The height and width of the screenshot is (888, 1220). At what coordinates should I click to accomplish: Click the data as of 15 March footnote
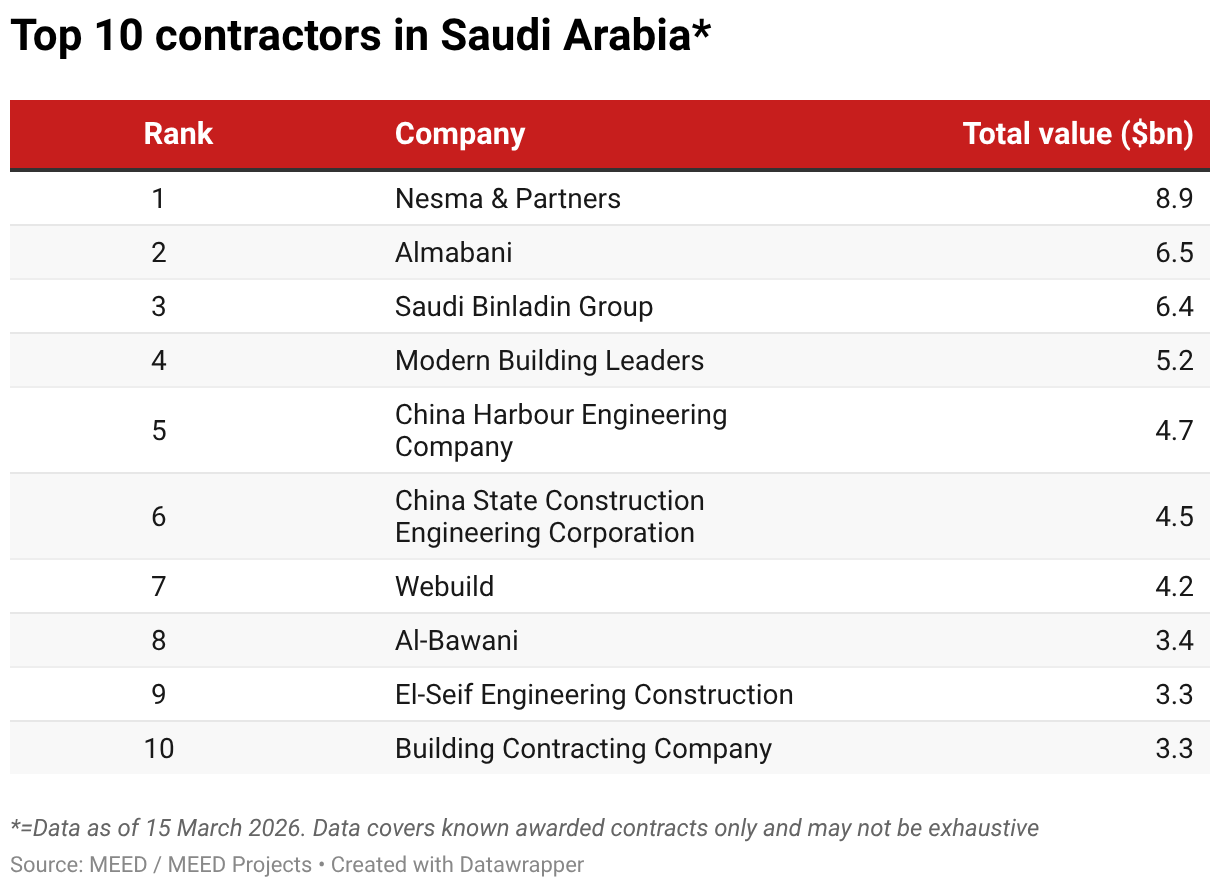click(524, 828)
